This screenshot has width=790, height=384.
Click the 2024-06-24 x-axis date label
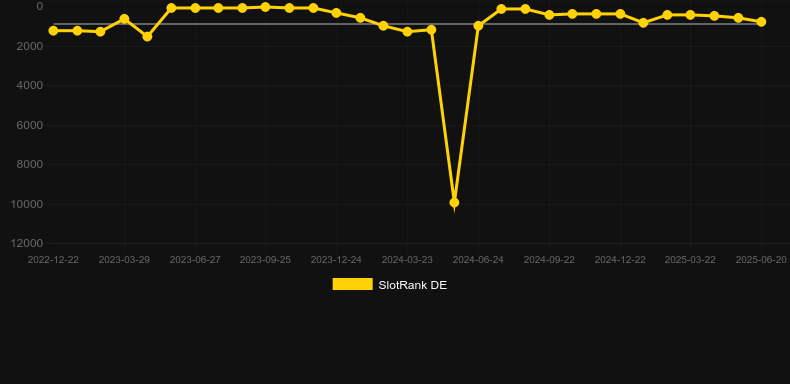click(478, 260)
